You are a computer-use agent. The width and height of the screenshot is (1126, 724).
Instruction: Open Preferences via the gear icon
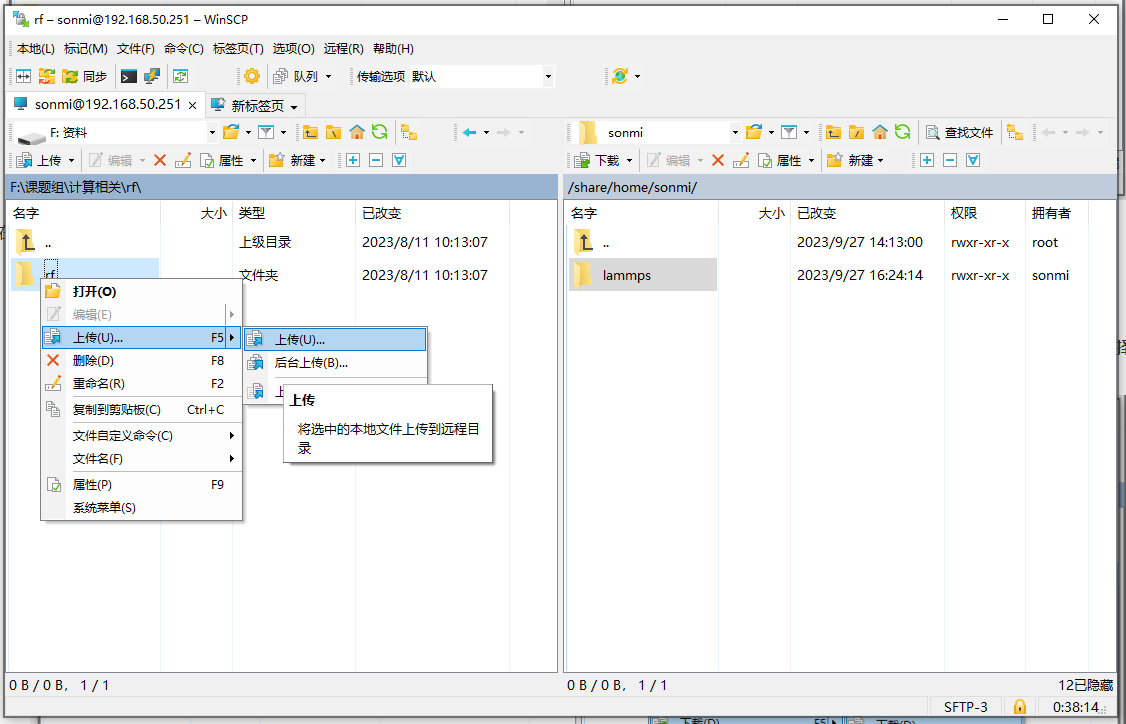(251, 76)
